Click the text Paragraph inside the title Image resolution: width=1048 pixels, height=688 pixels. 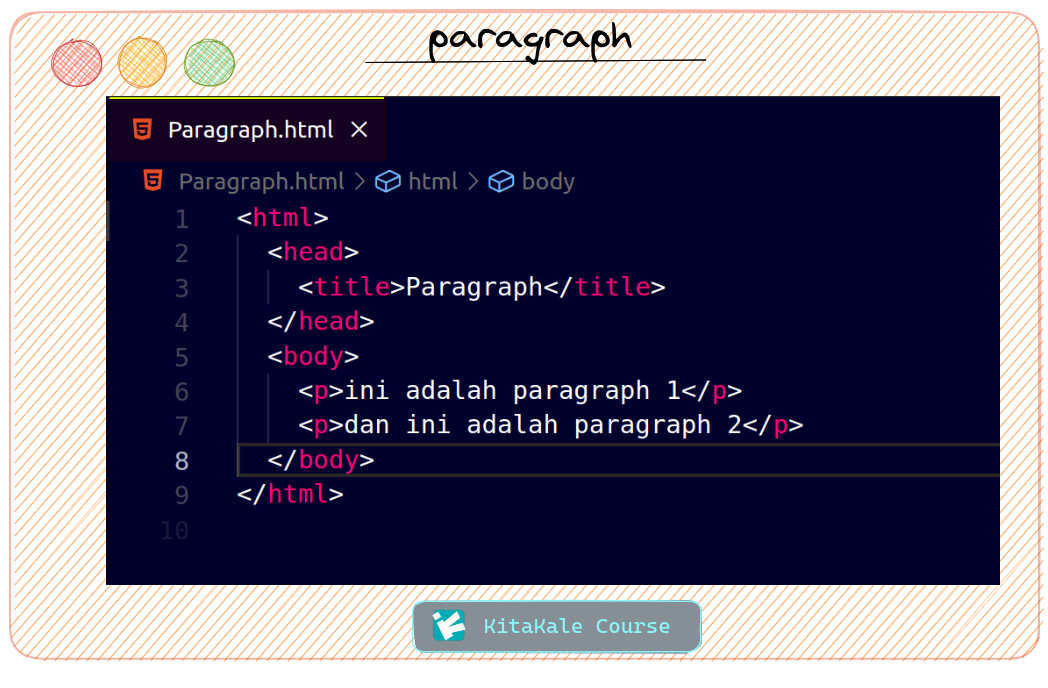click(474, 288)
